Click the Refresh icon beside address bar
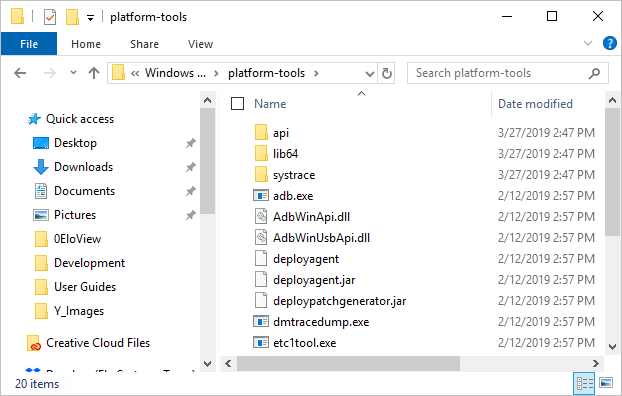The height and width of the screenshot is (396, 622). [386, 73]
